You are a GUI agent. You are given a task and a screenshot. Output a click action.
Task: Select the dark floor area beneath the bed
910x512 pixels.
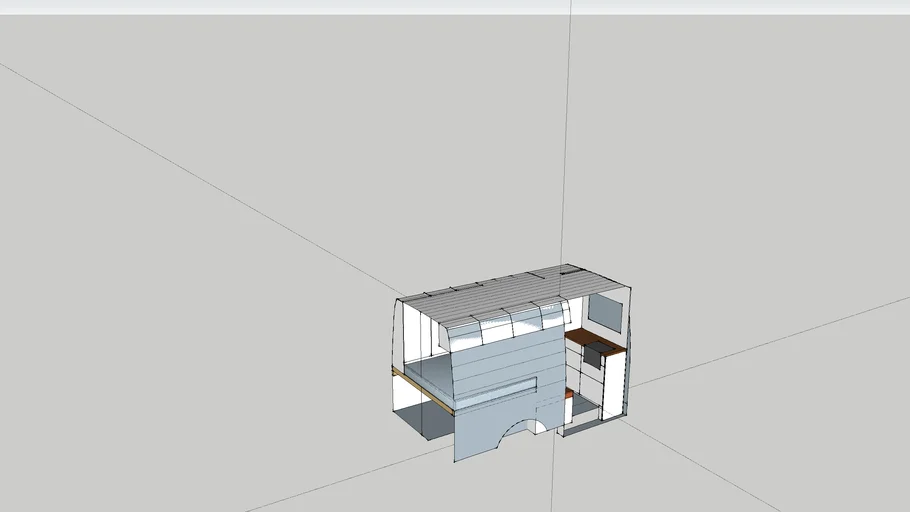(423, 418)
